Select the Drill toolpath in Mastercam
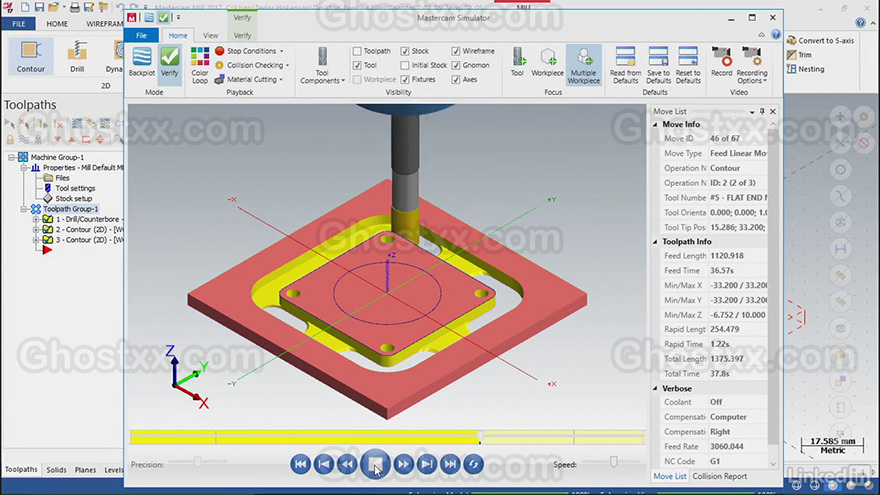This screenshot has height=495, width=880. [77, 57]
